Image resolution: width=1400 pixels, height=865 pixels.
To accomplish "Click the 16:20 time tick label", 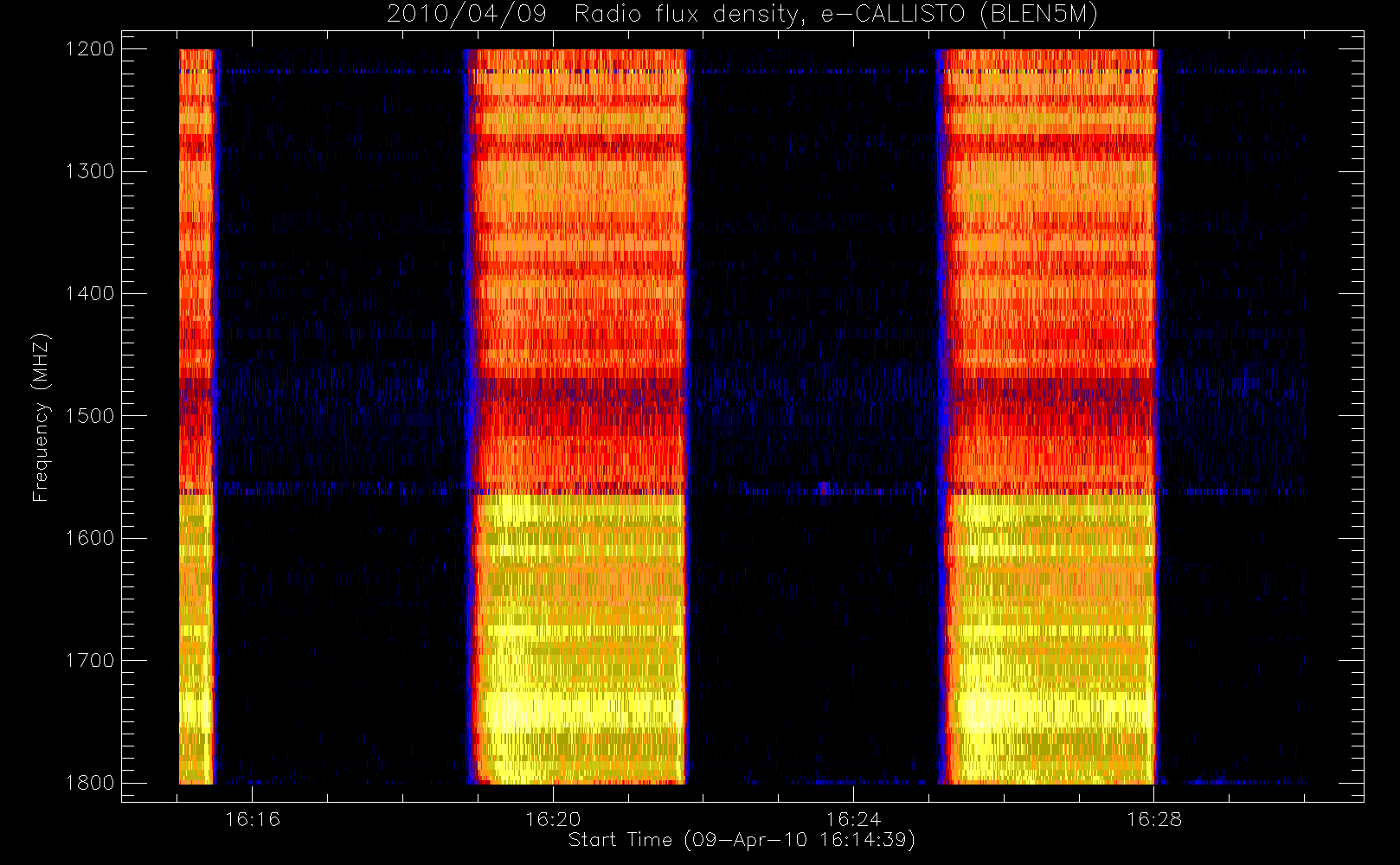I will click(x=553, y=819).
